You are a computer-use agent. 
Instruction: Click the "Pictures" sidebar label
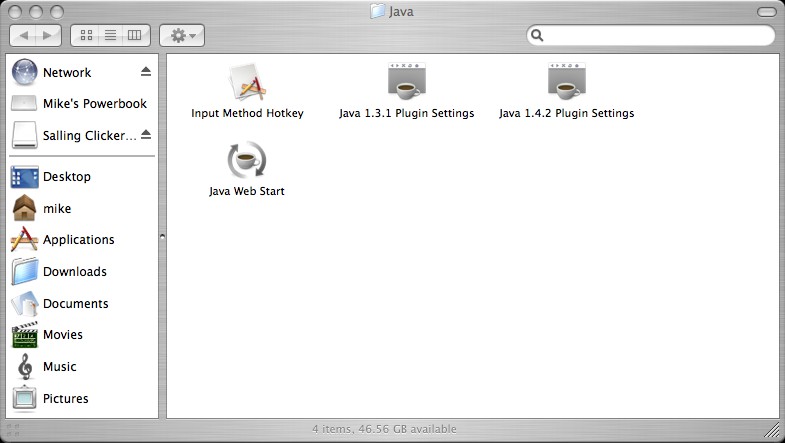click(66, 398)
